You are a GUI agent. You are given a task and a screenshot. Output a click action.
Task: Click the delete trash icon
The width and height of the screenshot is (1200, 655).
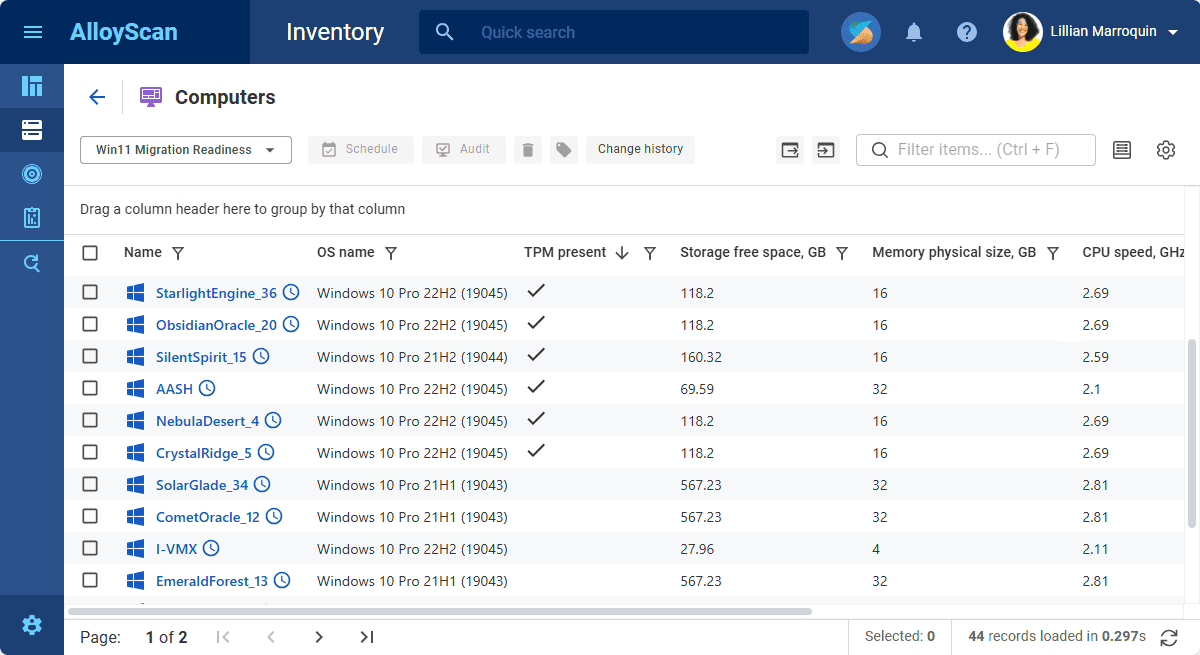(x=528, y=150)
